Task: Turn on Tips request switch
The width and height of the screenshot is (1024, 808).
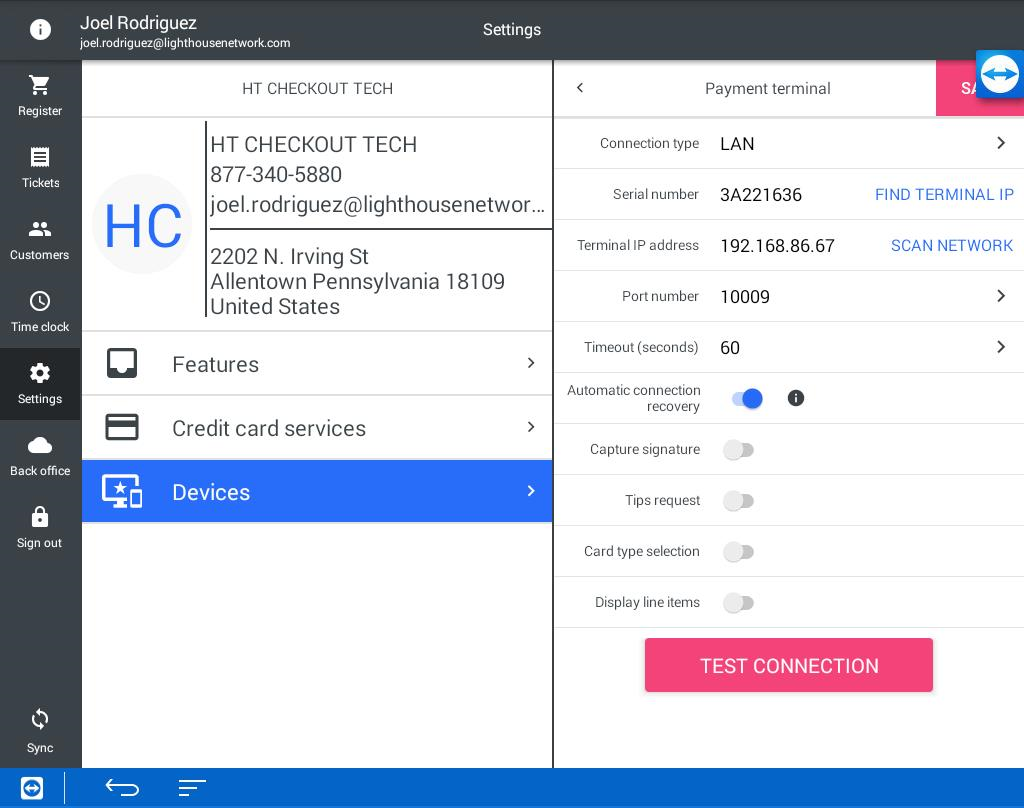Action: [739, 501]
